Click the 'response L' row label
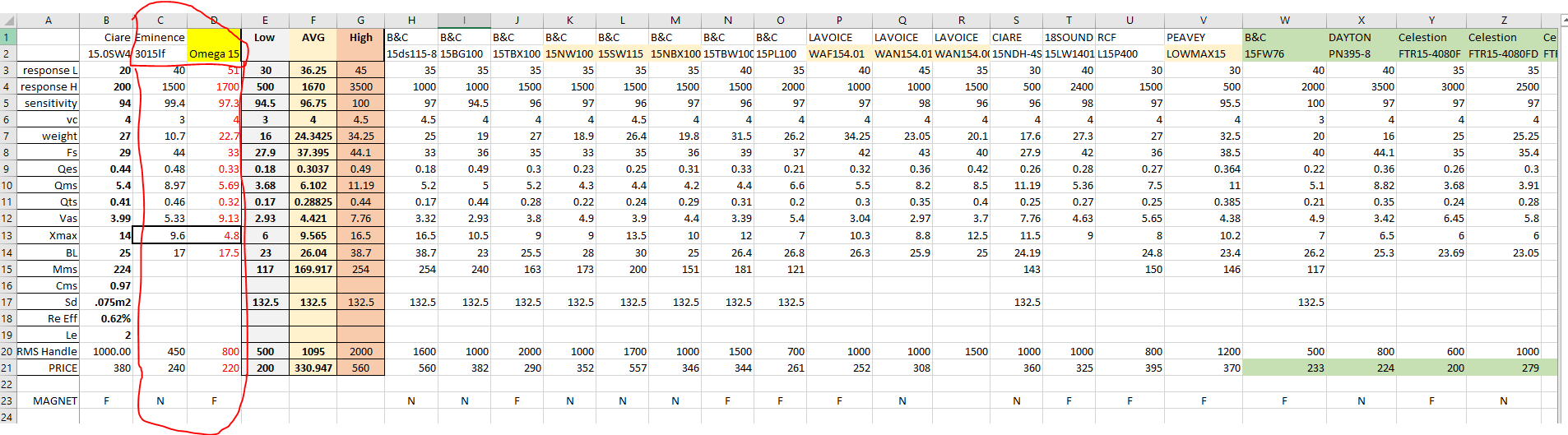The image size is (1568, 435). (x=49, y=70)
